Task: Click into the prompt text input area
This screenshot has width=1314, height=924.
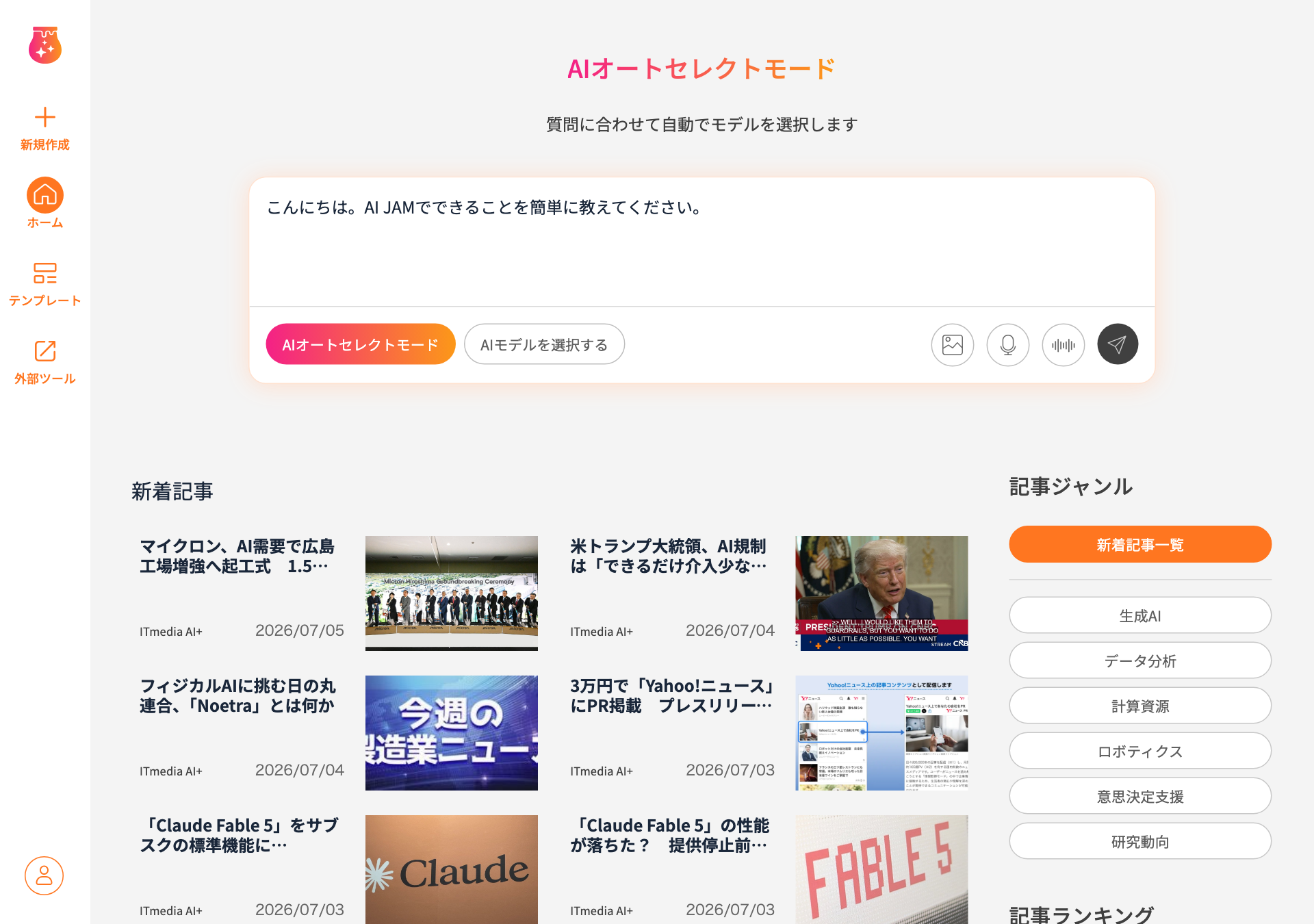Action: pos(702,242)
